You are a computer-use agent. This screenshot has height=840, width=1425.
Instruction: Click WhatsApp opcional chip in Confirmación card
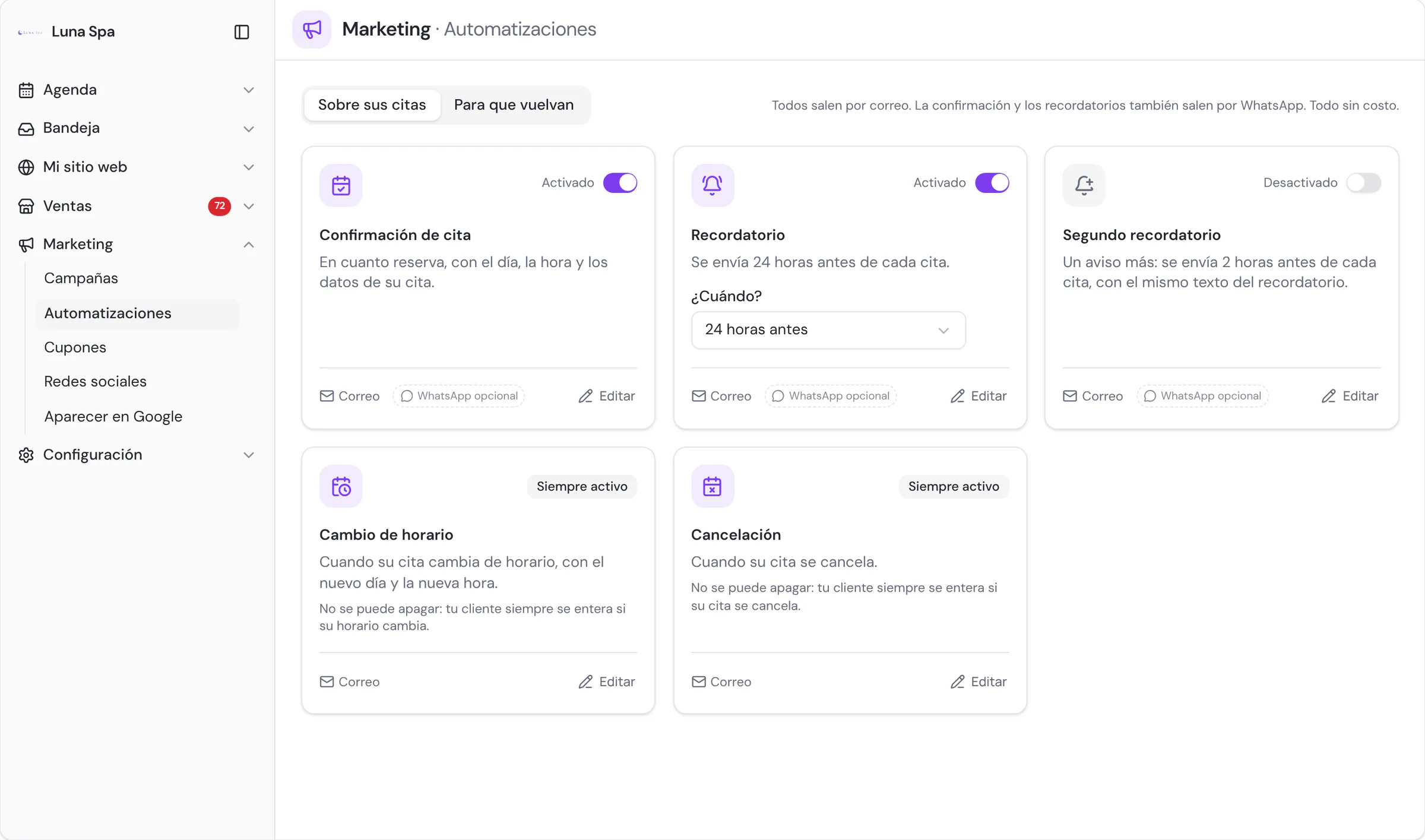459,396
